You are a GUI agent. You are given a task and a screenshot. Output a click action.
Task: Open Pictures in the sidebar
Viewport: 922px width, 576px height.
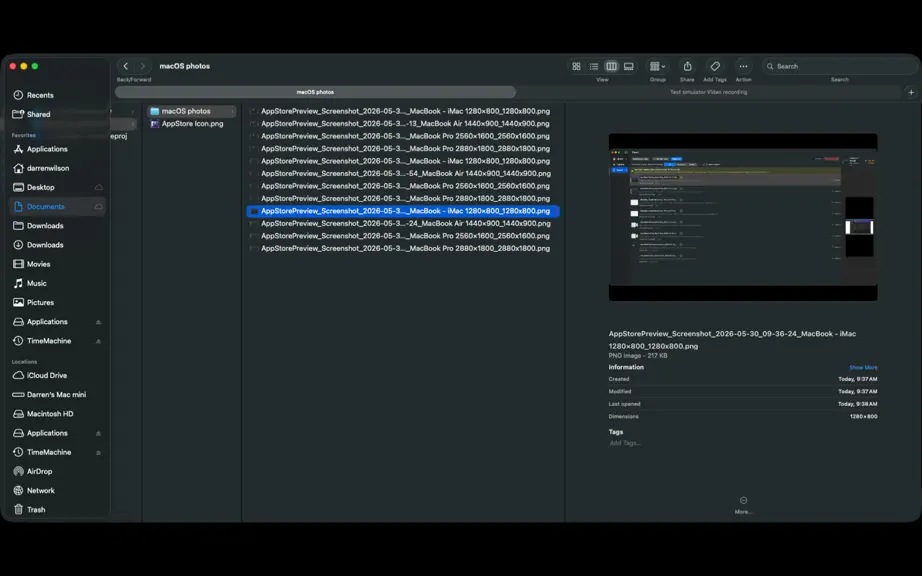(x=57, y=303)
